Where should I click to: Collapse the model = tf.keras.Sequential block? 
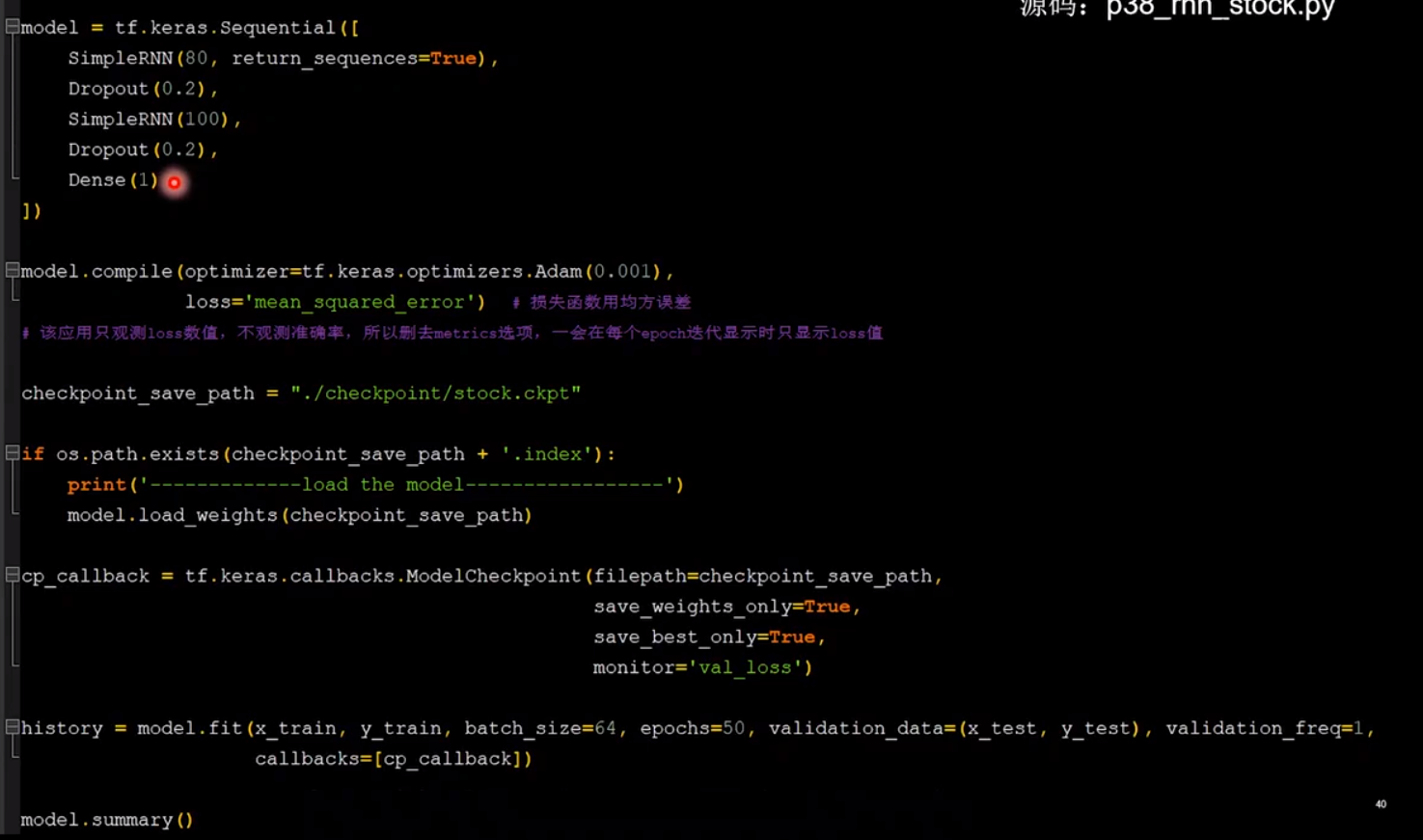pos(13,27)
